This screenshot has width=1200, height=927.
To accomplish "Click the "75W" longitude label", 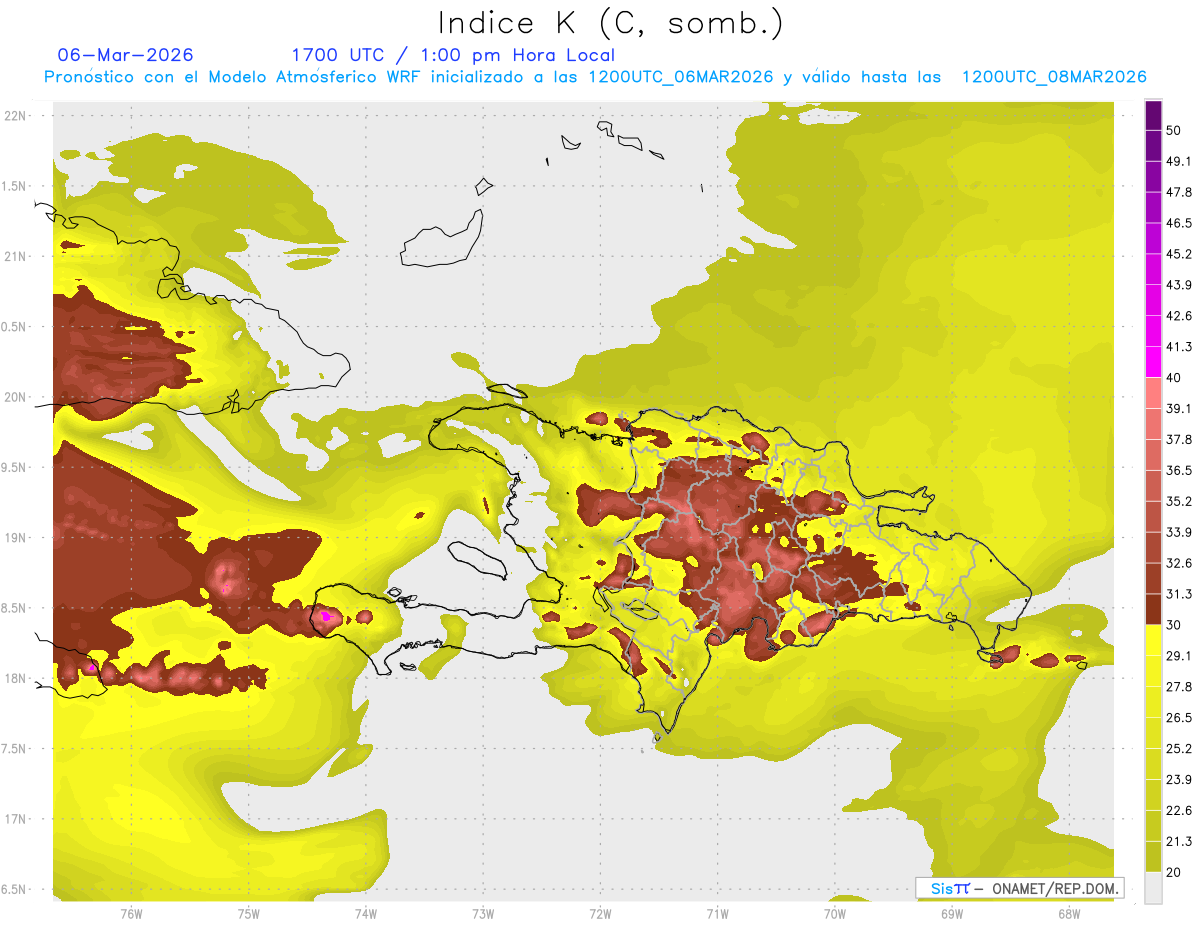I will tap(249, 913).
